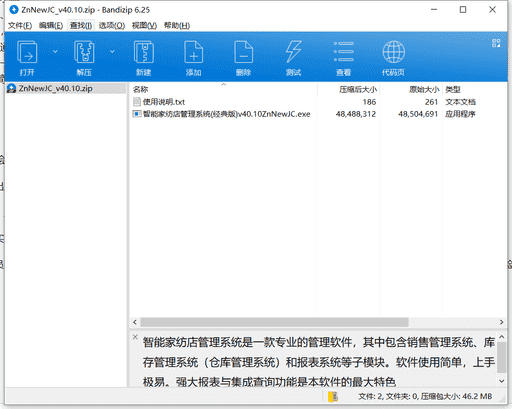This screenshot has height=409, width=512.
Task: Open the 帮助(H) menu
Action: [177, 26]
